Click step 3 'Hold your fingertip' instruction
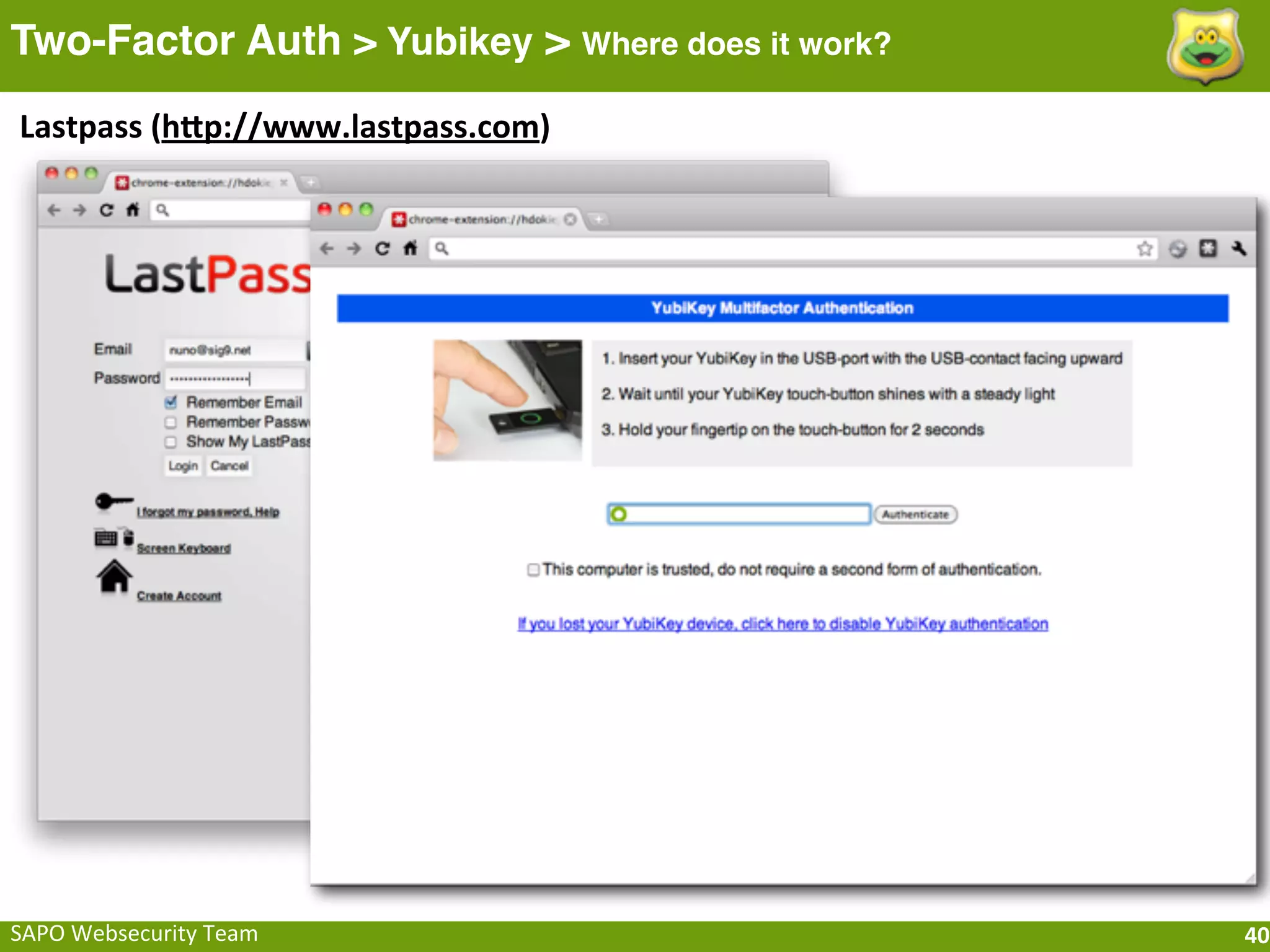The width and height of the screenshot is (1270, 952). 793,430
